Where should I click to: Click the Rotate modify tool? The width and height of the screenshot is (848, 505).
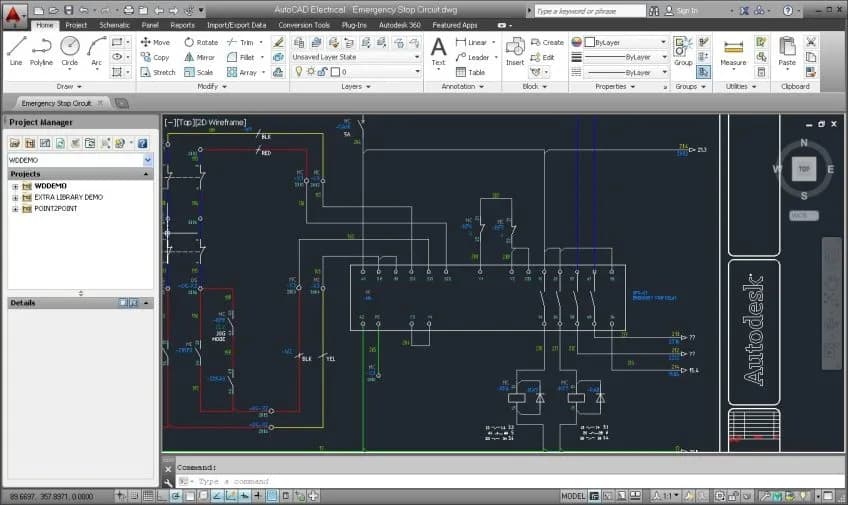(199, 43)
